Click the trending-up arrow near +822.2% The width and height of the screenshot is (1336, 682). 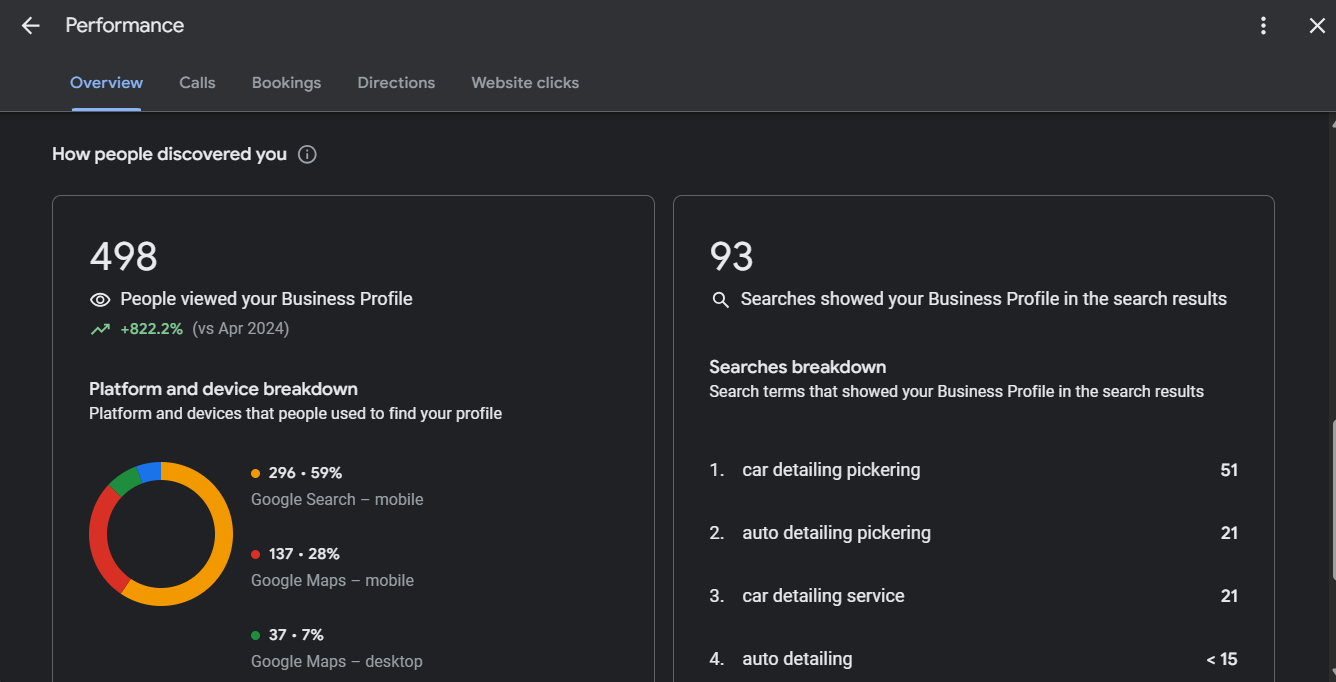point(100,328)
